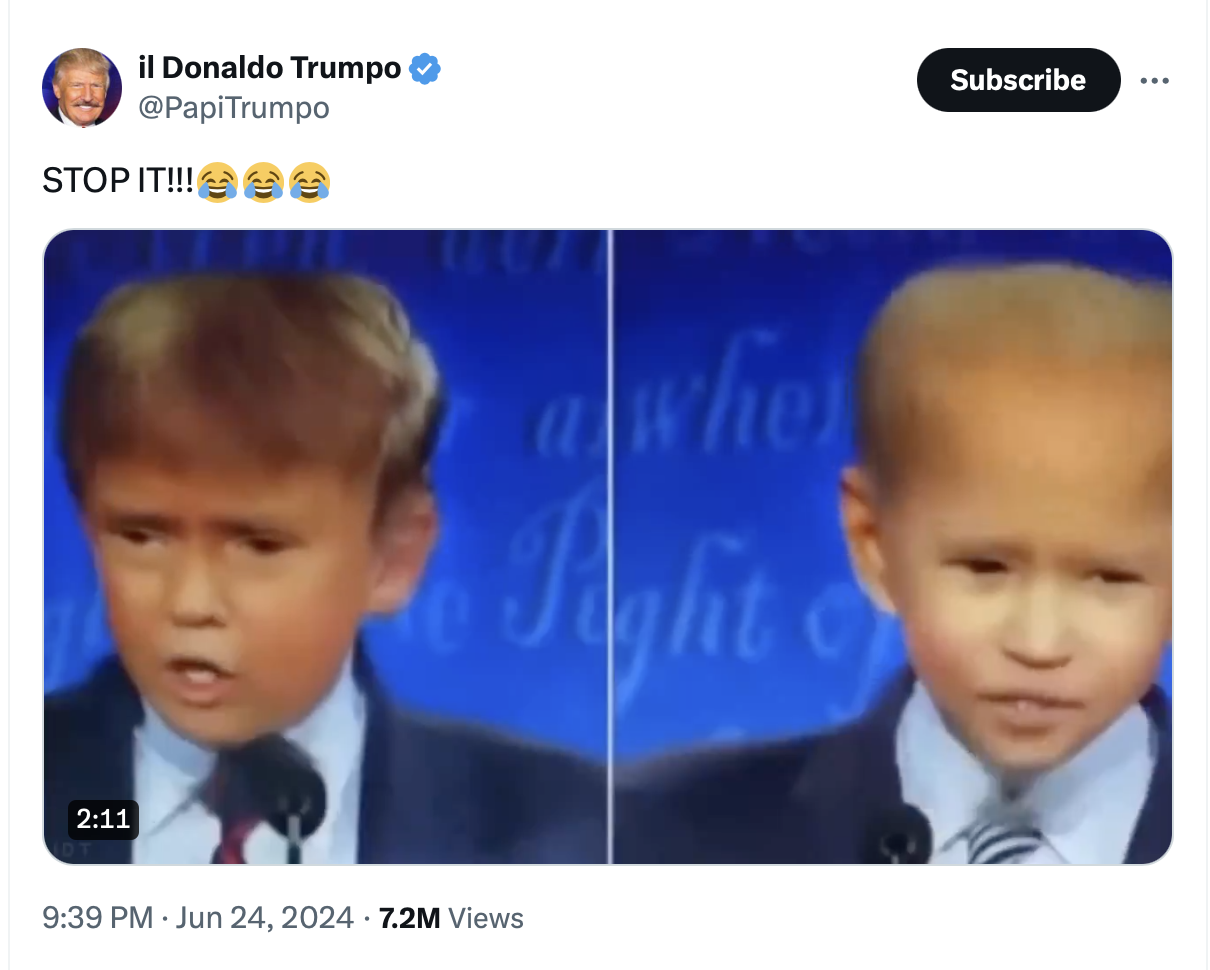Click the blue verified checkmark badge
1210x970 pixels.
click(425, 69)
